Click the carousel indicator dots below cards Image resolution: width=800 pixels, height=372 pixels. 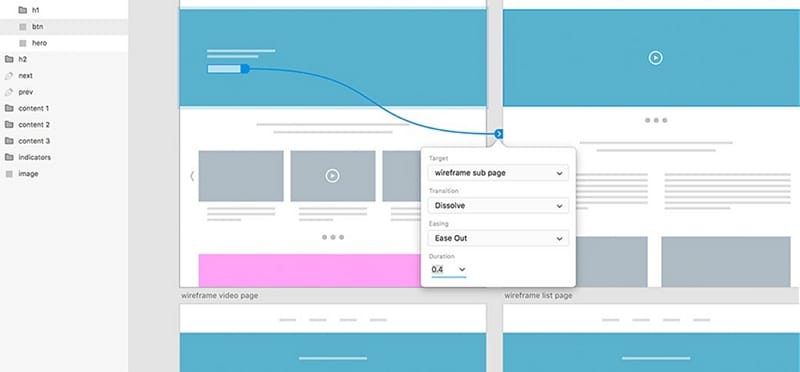click(333, 237)
